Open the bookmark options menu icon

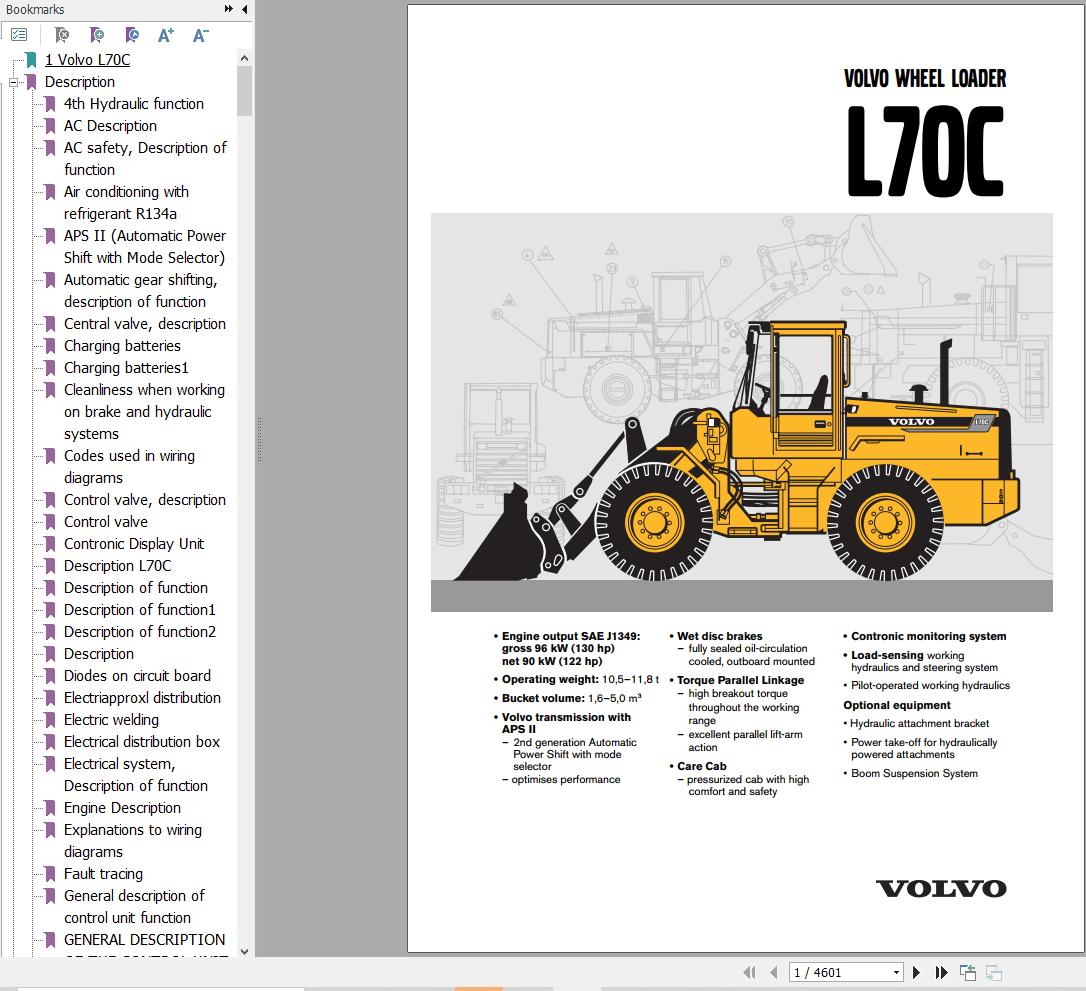click(19, 34)
